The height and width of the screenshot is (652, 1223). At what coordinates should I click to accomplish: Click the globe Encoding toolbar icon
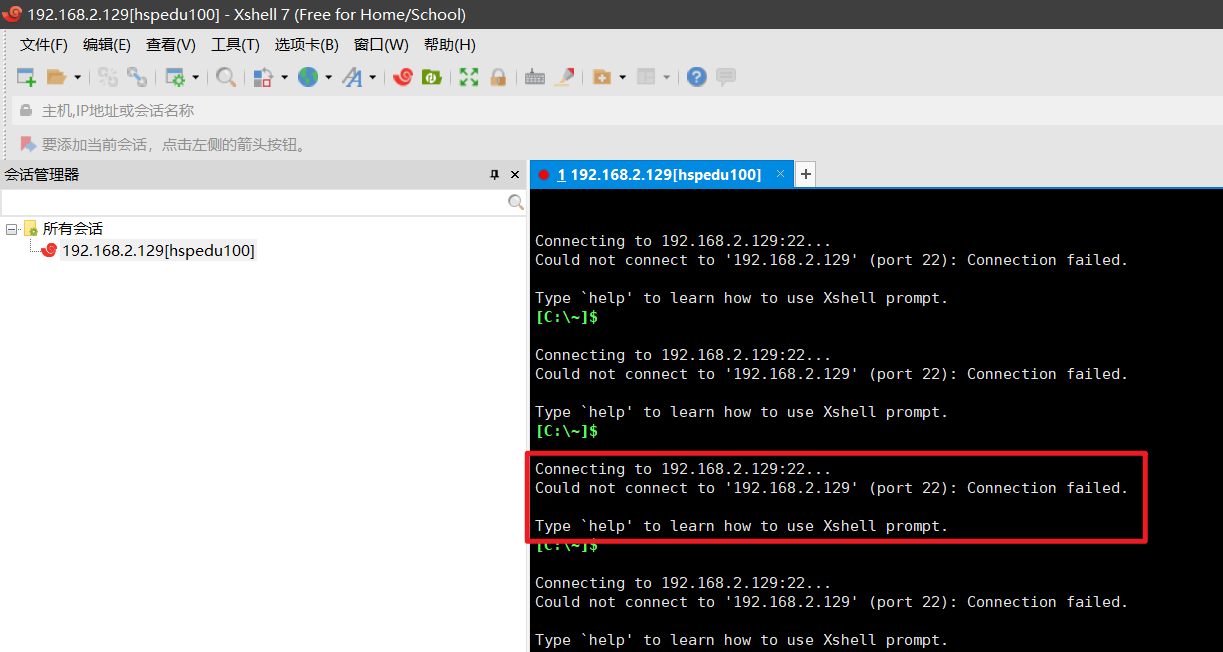tap(308, 77)
